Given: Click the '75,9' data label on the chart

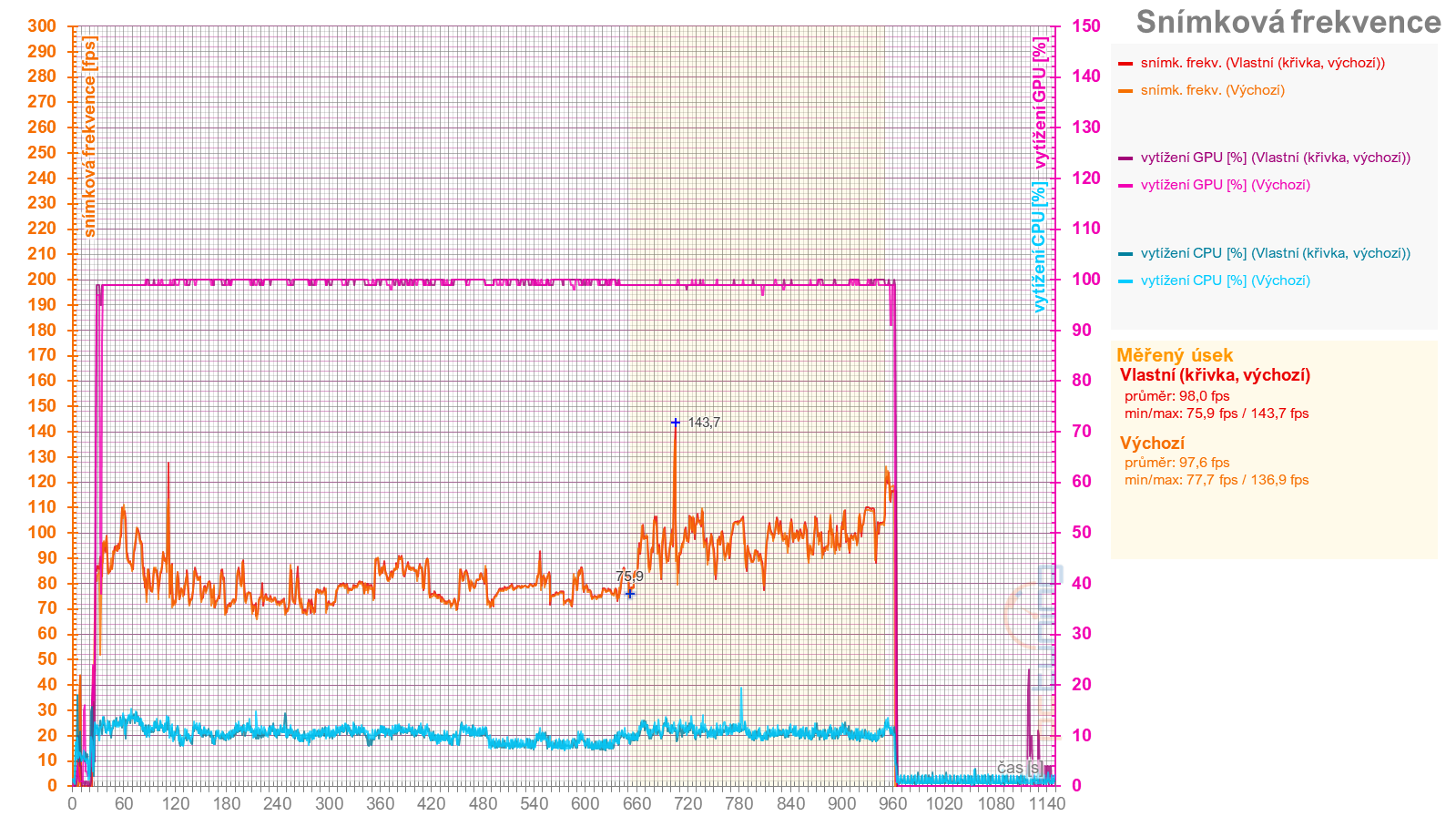Looking at the screenshot, I should [x=629, y=576].
